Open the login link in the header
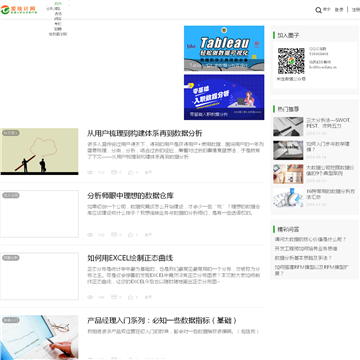The width and height of the screenshot is (360, 360). [x=339, y=10]
